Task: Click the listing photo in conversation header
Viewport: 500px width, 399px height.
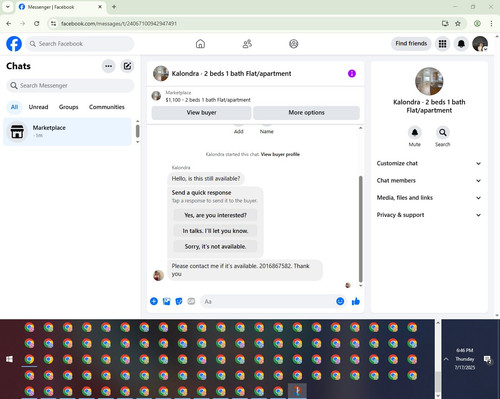Action: 161,73
